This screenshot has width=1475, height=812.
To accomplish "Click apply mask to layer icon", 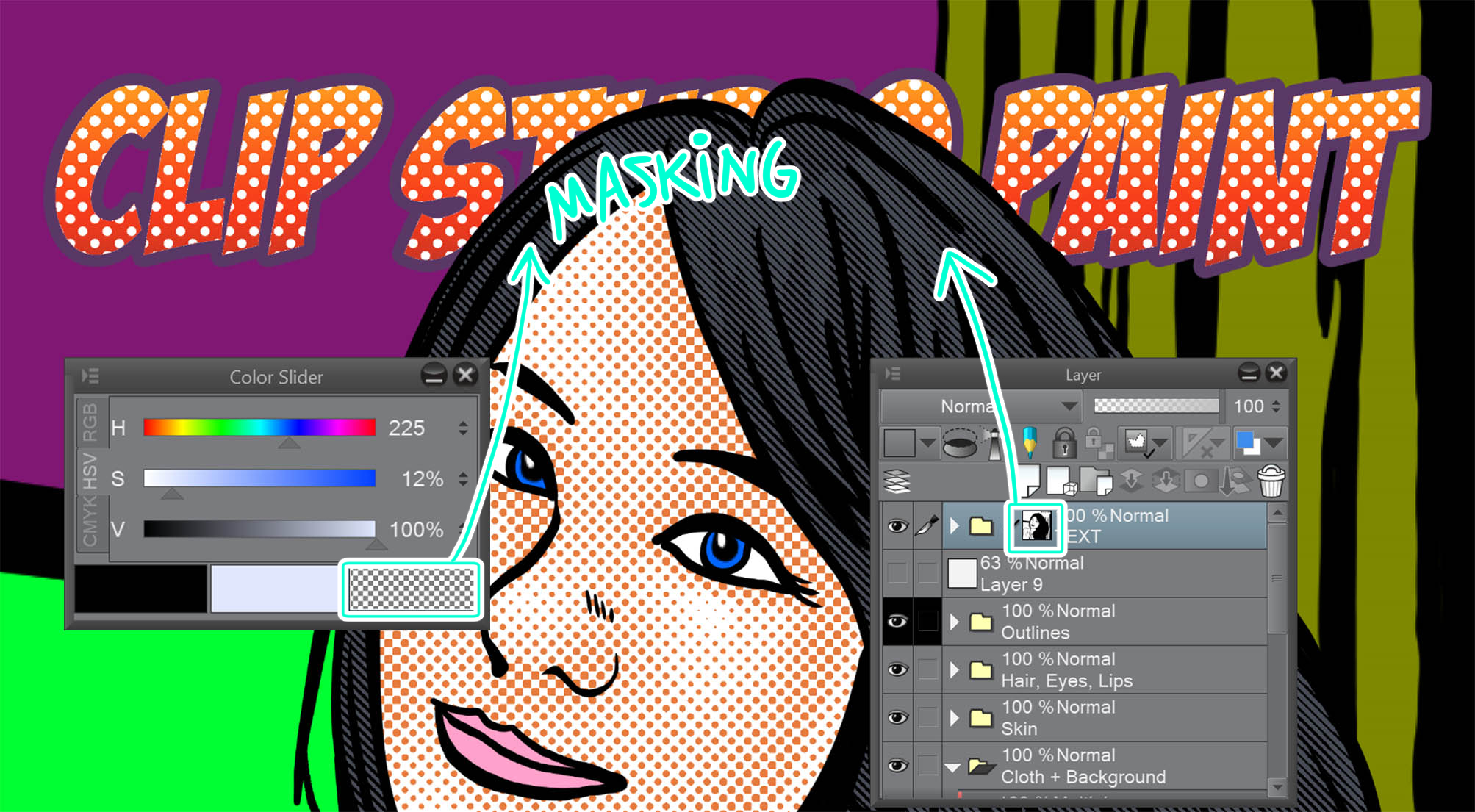I will tap(1235, 481).
